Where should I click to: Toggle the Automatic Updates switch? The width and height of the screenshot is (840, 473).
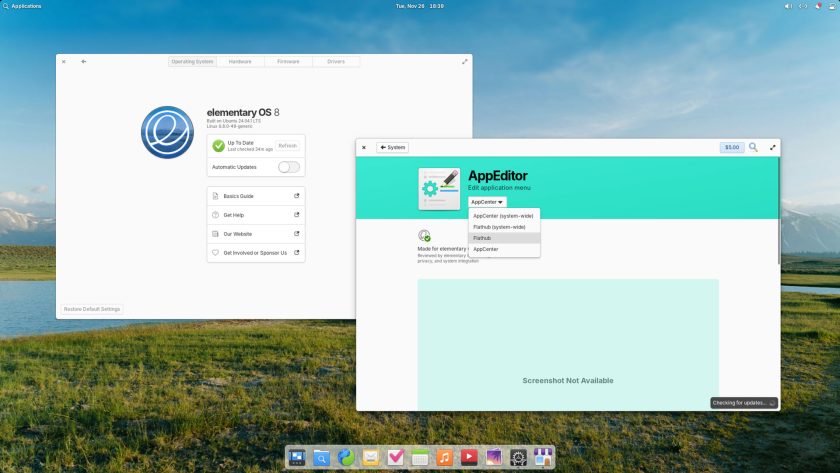[x=289, y=167]
